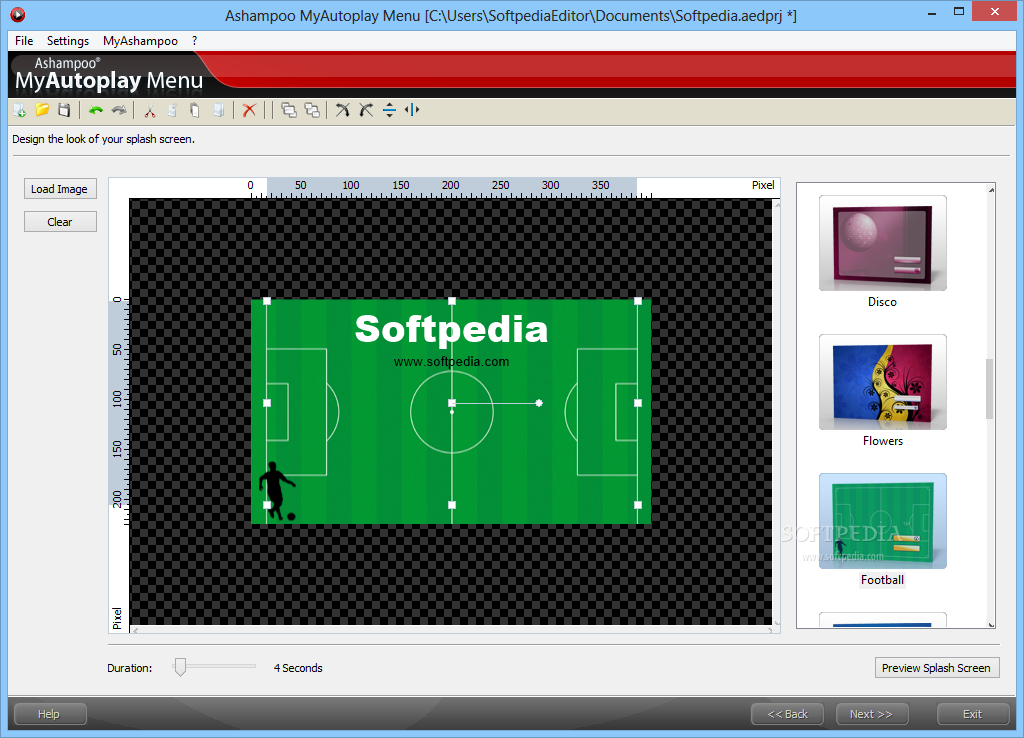Click template list scrollbar thumb
1024x738 pixels.
tap(990, 389)
